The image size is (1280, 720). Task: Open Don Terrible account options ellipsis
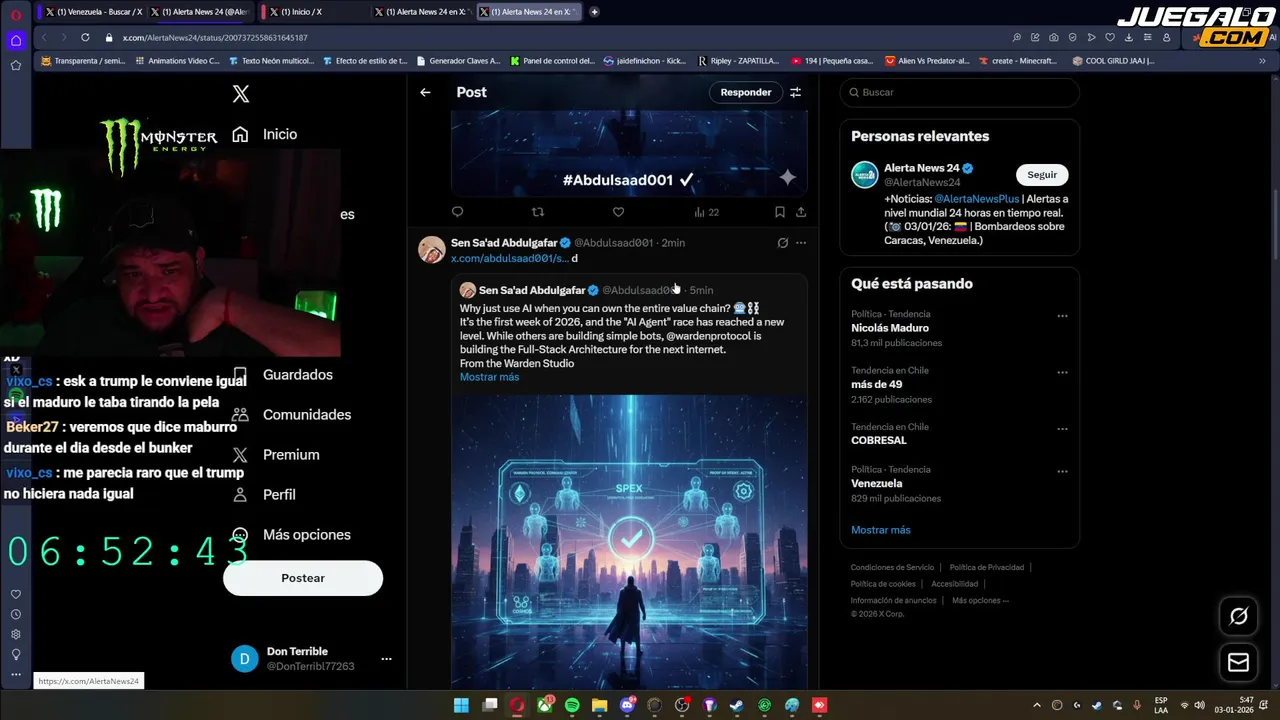(386, 659)
